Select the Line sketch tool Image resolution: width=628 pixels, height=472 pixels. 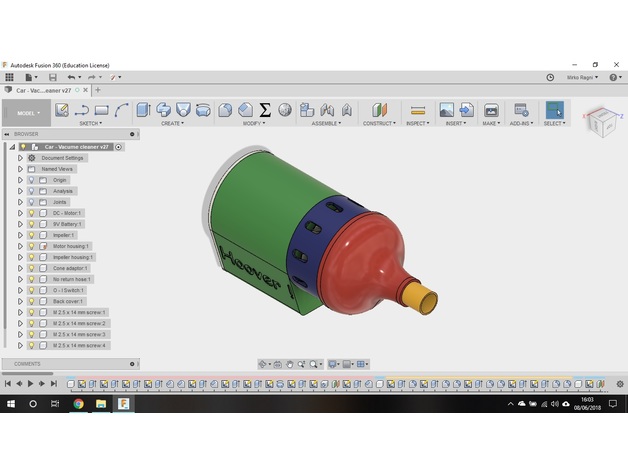click(x=82, y=110)
